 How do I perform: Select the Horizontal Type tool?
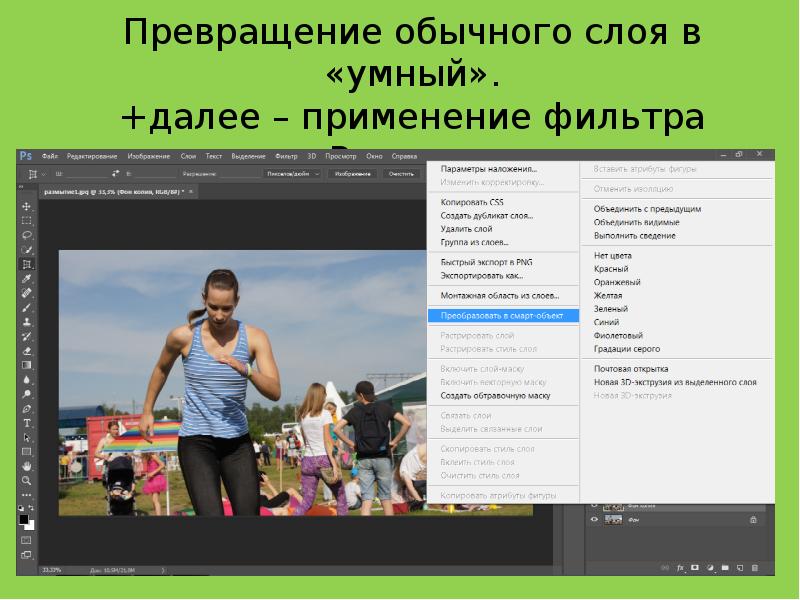26,423
